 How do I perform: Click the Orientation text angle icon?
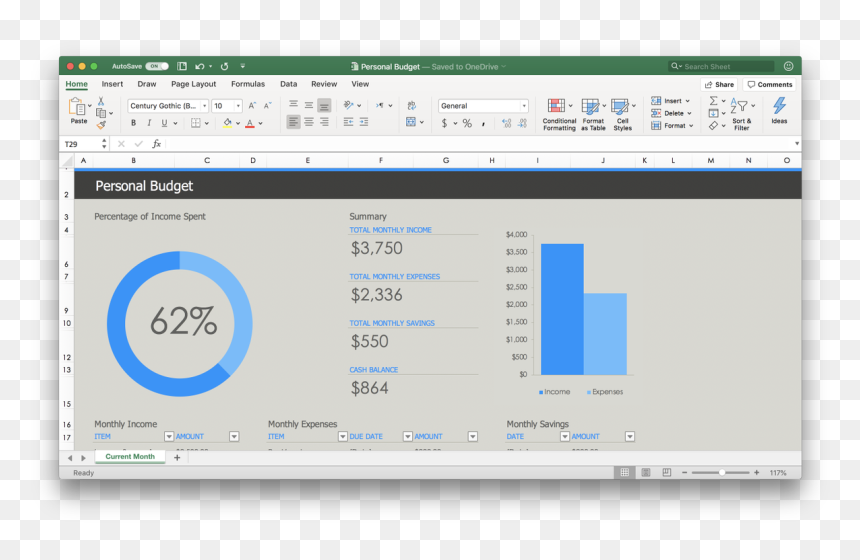[348, 105]
